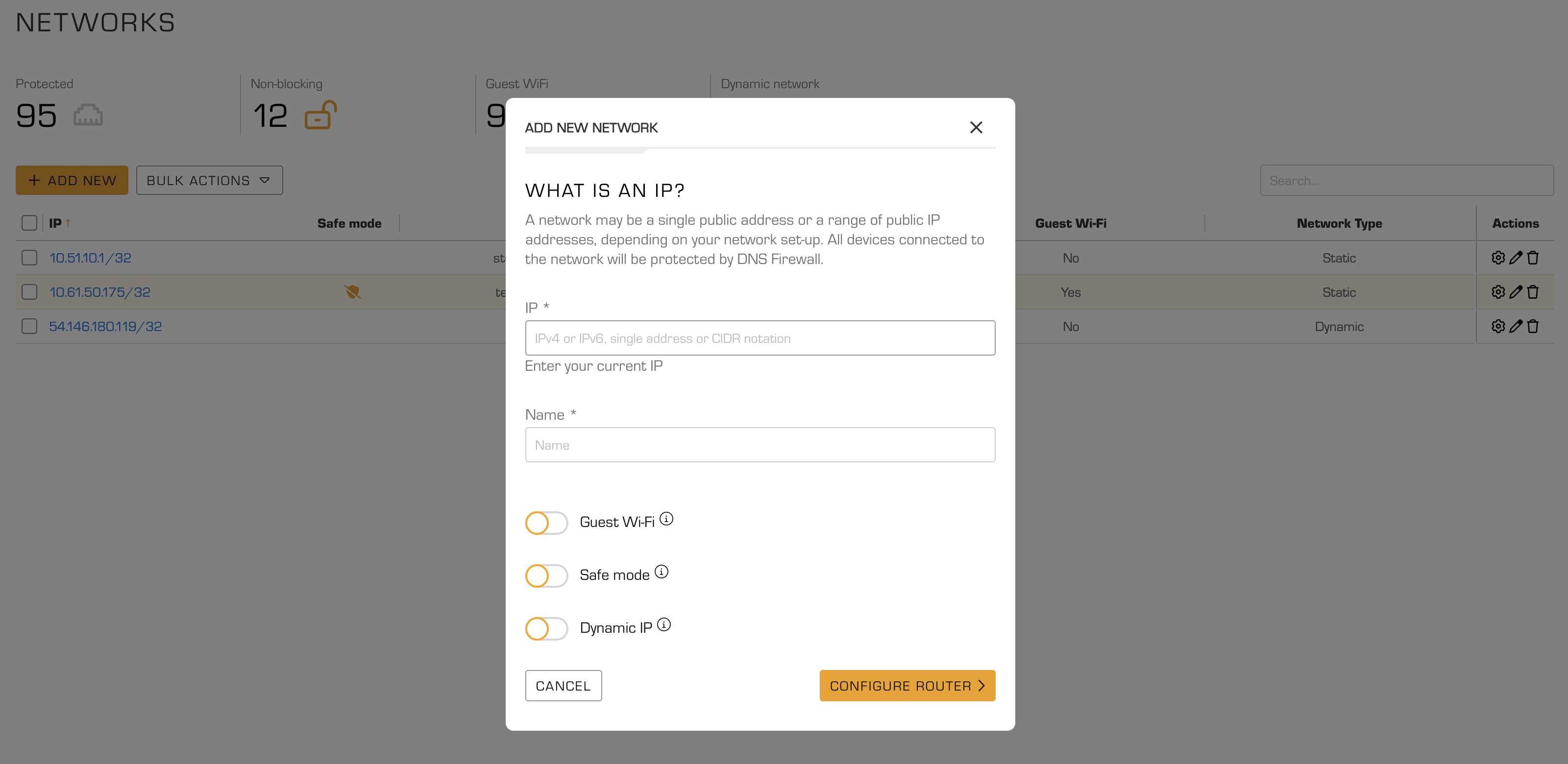Edit the 10.61.50.175/32 network with pencil

pyautogui.click(x=1516, y=292)
